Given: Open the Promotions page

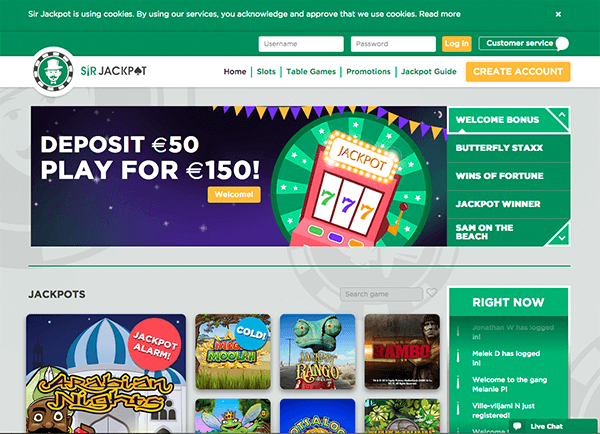Looking at the screenshot, I should 368,72.
